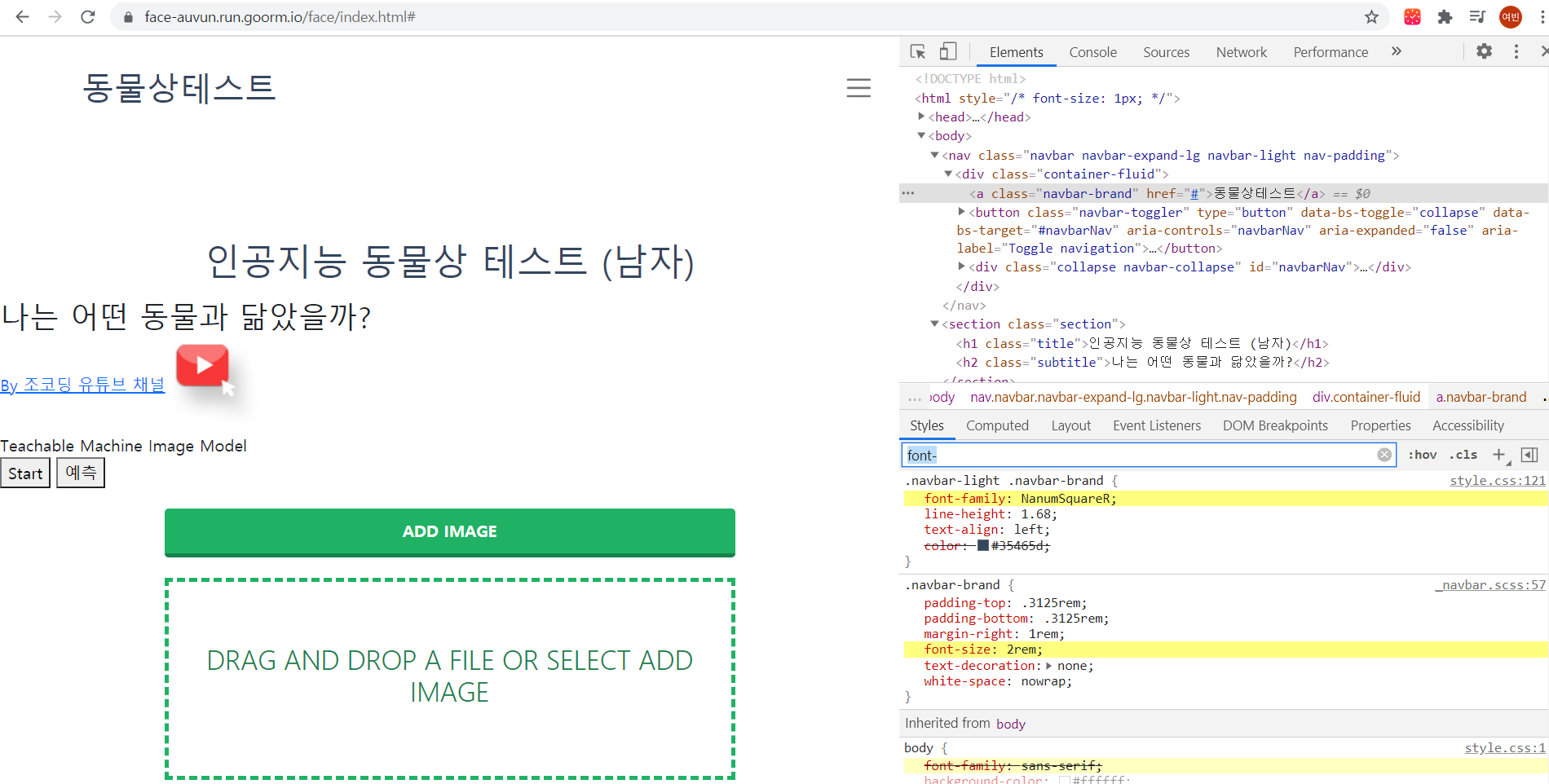Toggle the .cls class editor

click(1463, 455)
